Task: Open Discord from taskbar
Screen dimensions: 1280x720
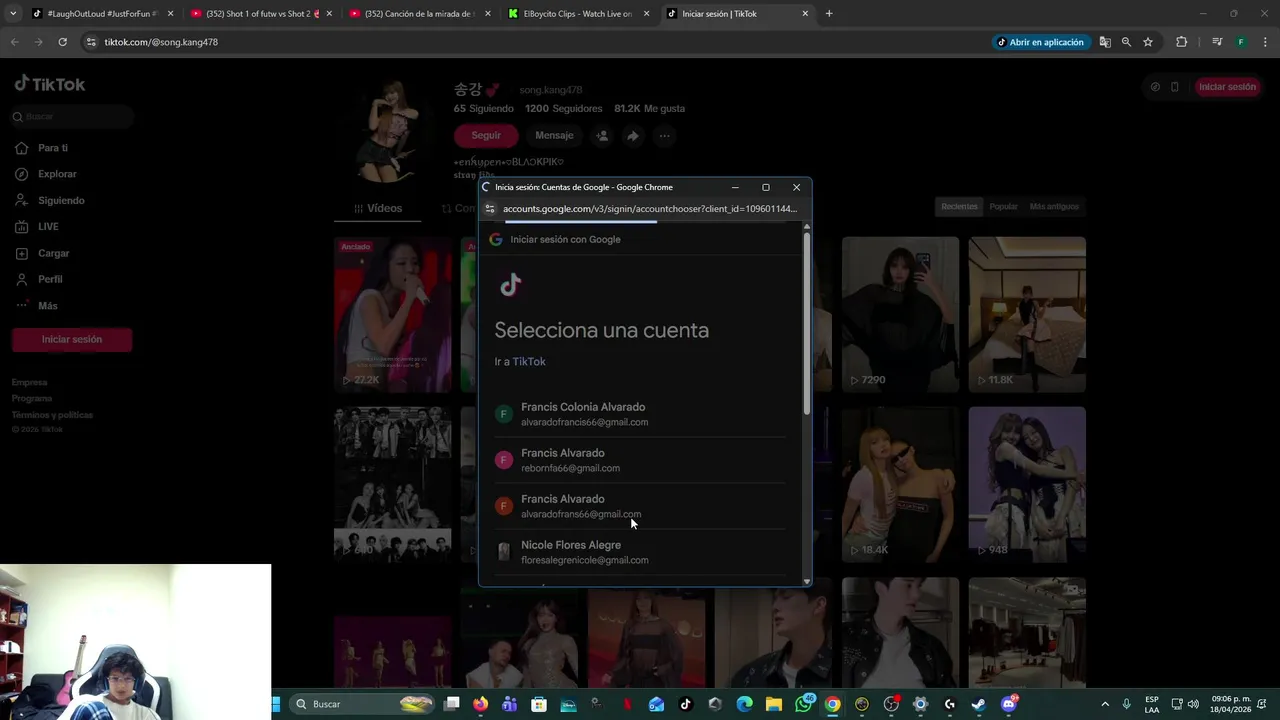Action: click(1009, 704)
